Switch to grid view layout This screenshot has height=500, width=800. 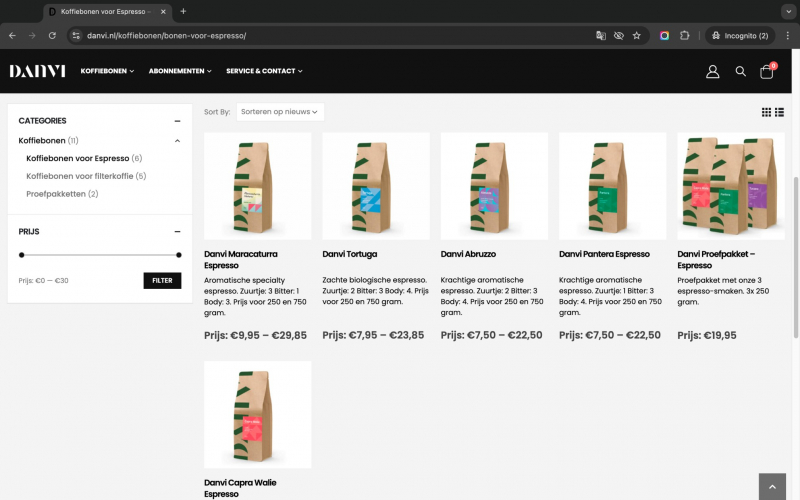click(766, 112)
